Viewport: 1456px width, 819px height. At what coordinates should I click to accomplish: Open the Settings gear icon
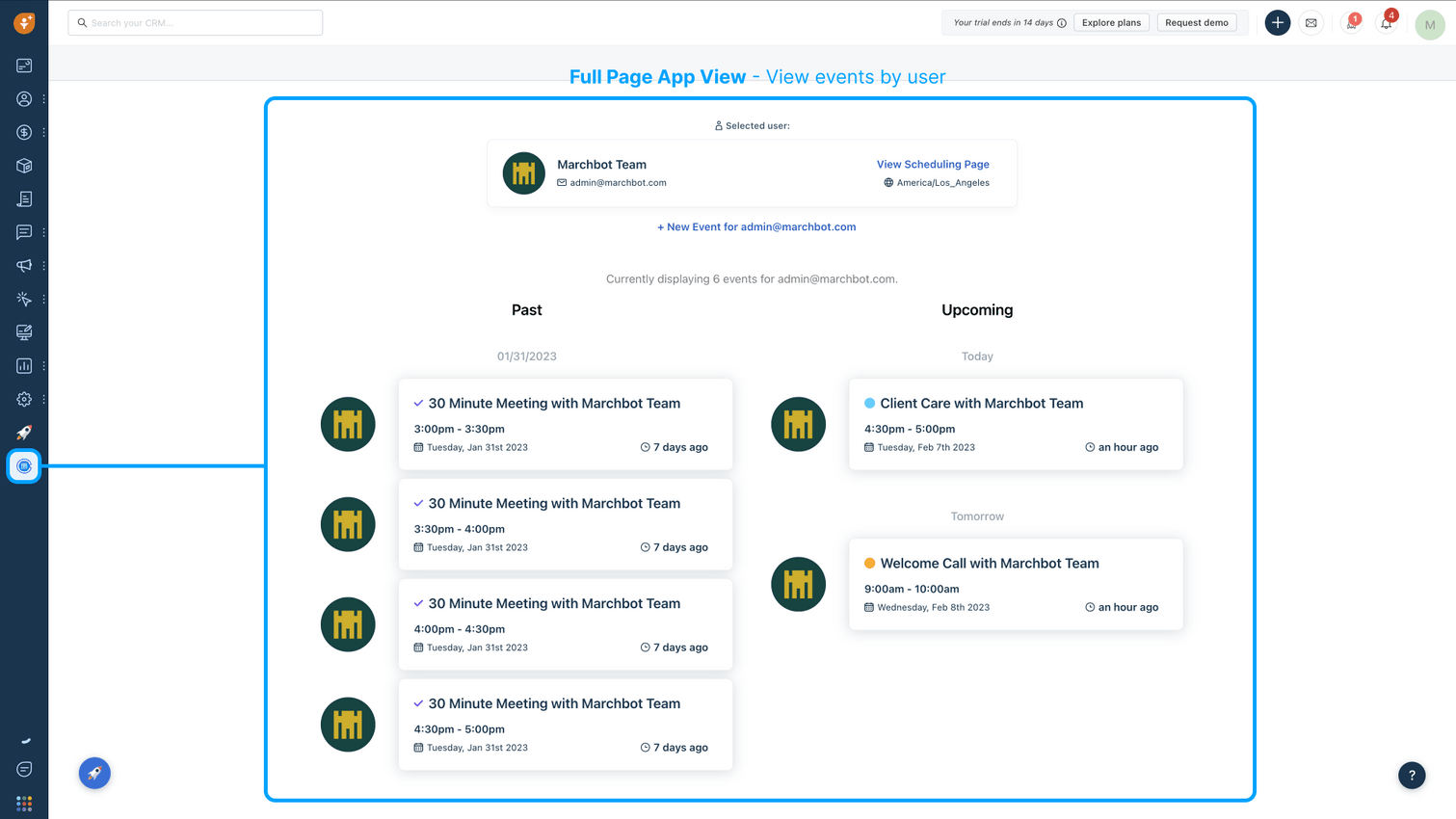pos(23,398)
